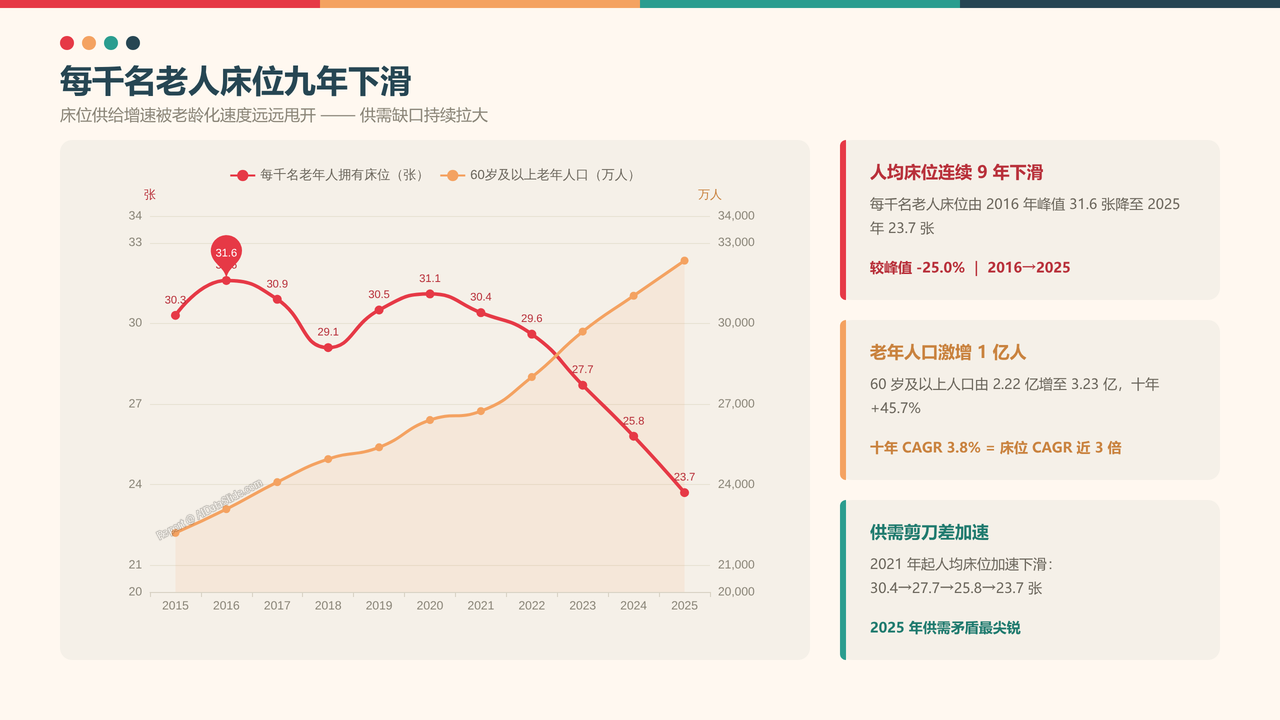This screenshot has width=1280, height=720.
Task: Click the chart data label 31.1
Action: 430,279
